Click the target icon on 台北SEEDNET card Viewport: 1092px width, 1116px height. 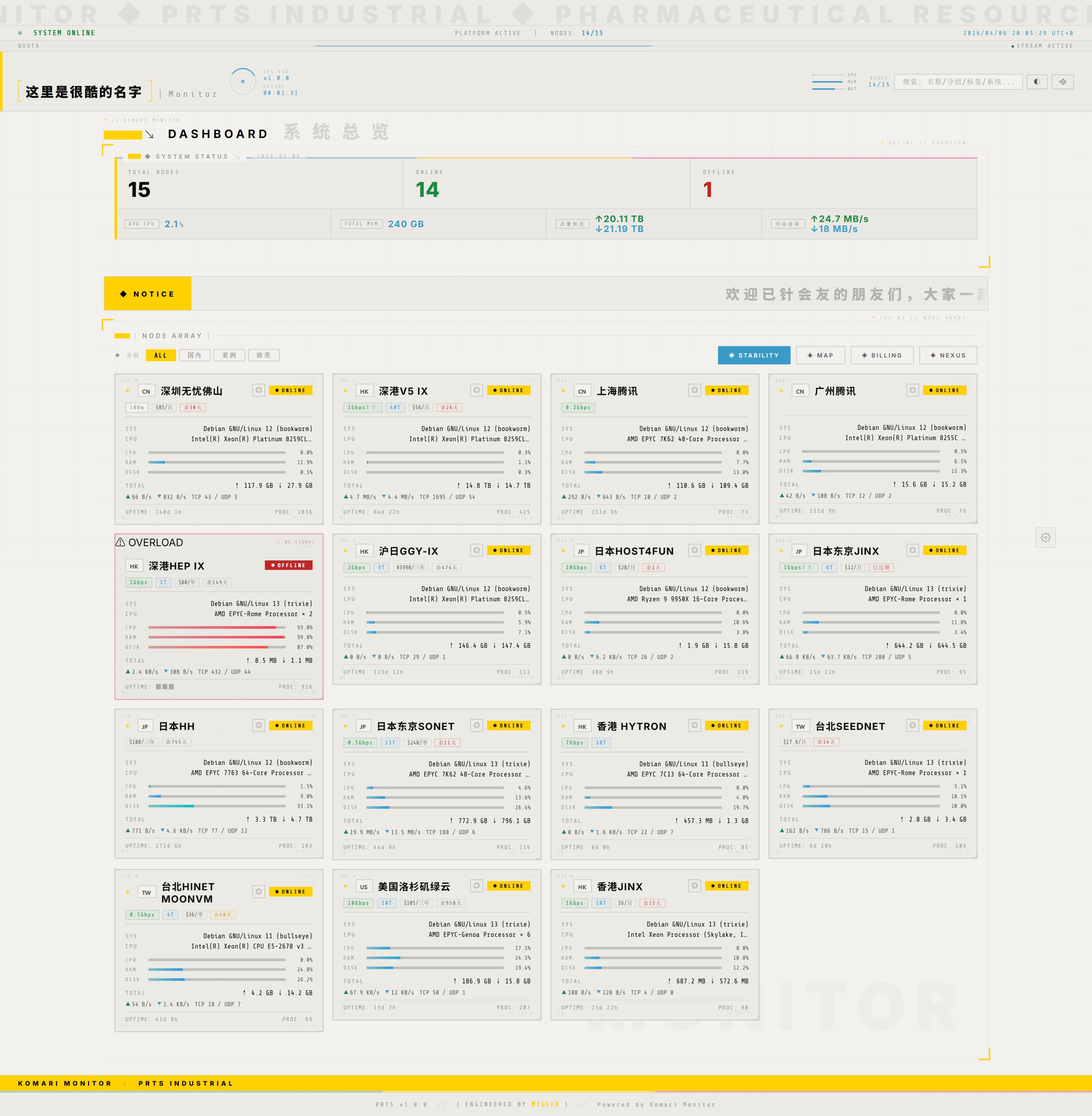pyautogui.click(x=913, y=725)
